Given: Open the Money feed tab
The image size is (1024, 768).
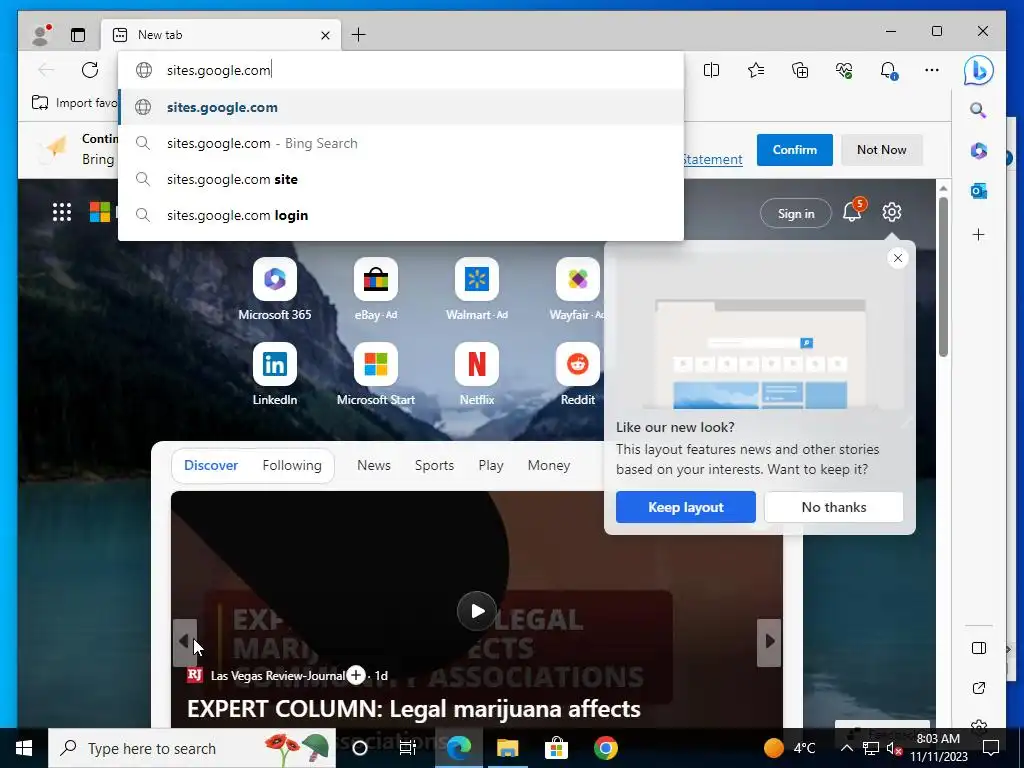Looking at the screenshot, I should click(549, 465).
